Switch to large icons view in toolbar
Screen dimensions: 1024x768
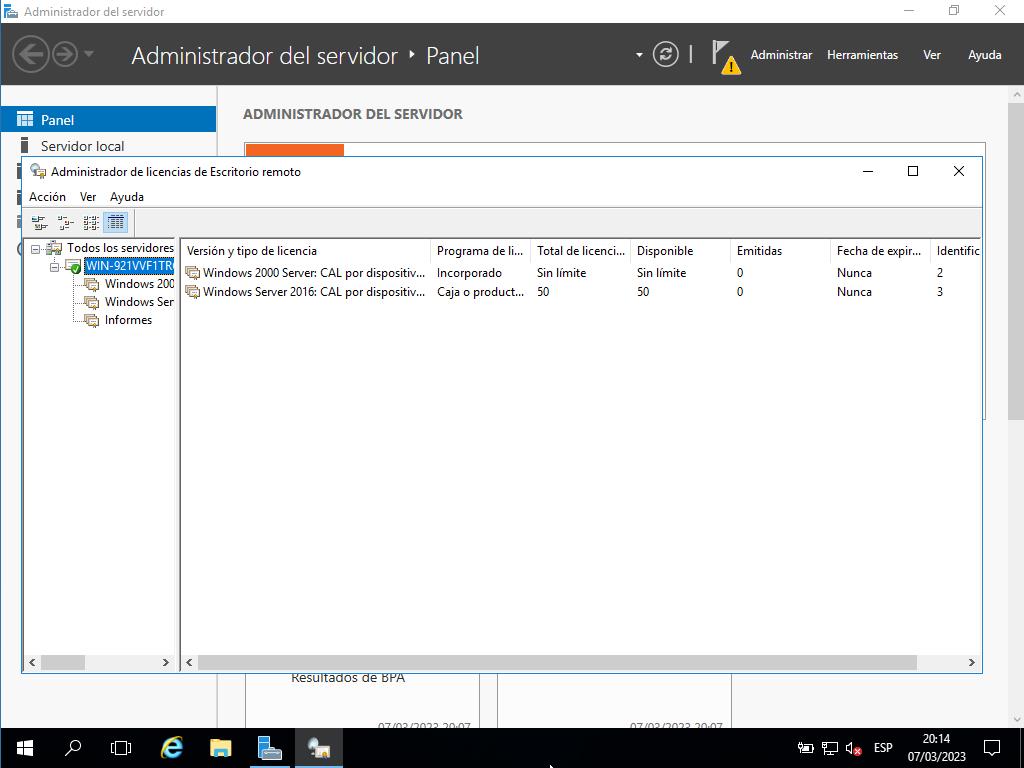[40, 222]
